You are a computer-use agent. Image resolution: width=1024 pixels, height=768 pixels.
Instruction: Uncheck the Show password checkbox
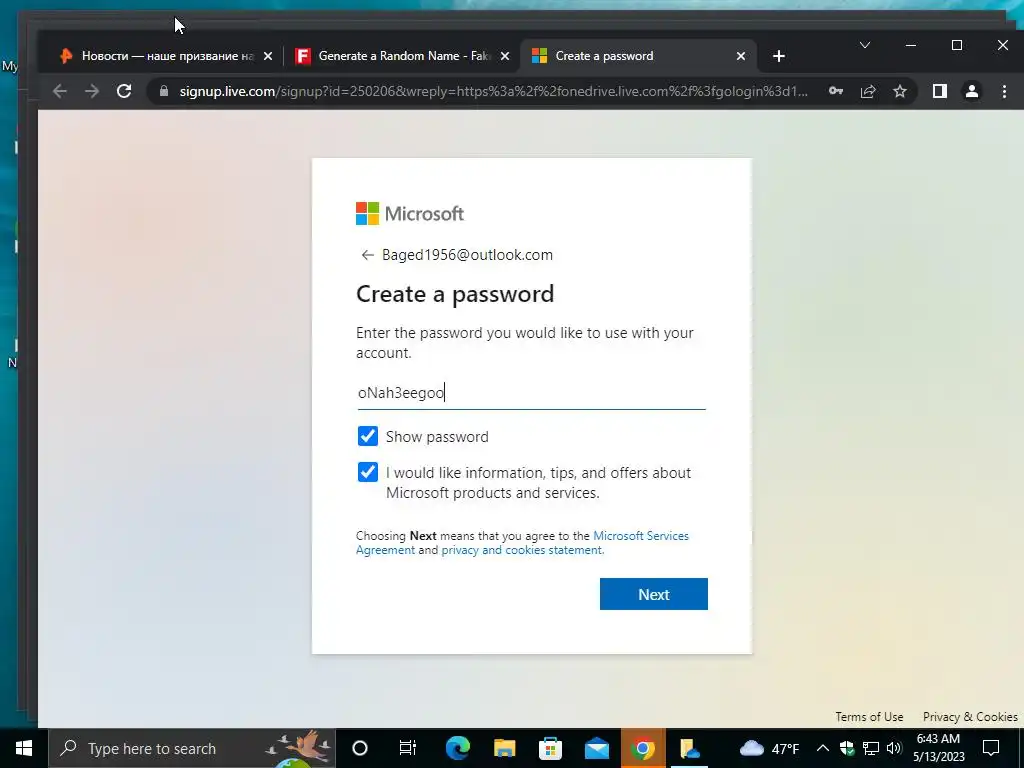click(x=368, y=436)
